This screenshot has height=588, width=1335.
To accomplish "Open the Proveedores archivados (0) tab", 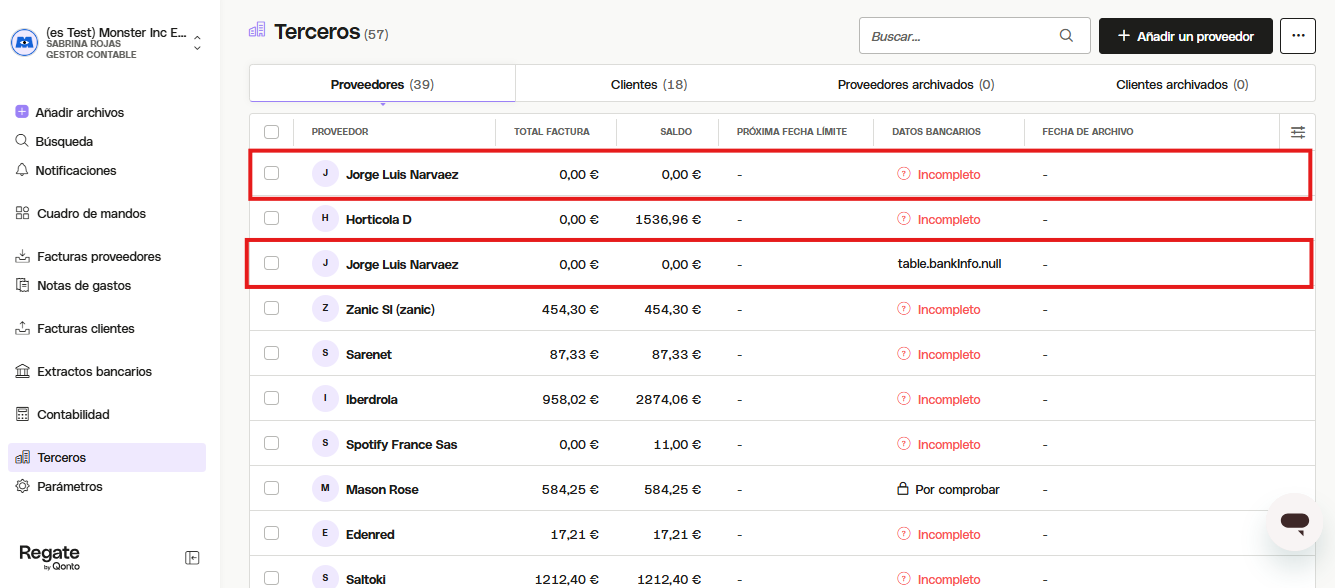I will coord(916,84).
